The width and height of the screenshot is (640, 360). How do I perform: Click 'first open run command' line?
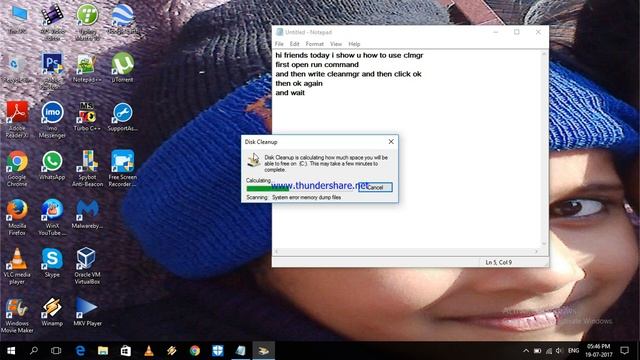[317, 64]
